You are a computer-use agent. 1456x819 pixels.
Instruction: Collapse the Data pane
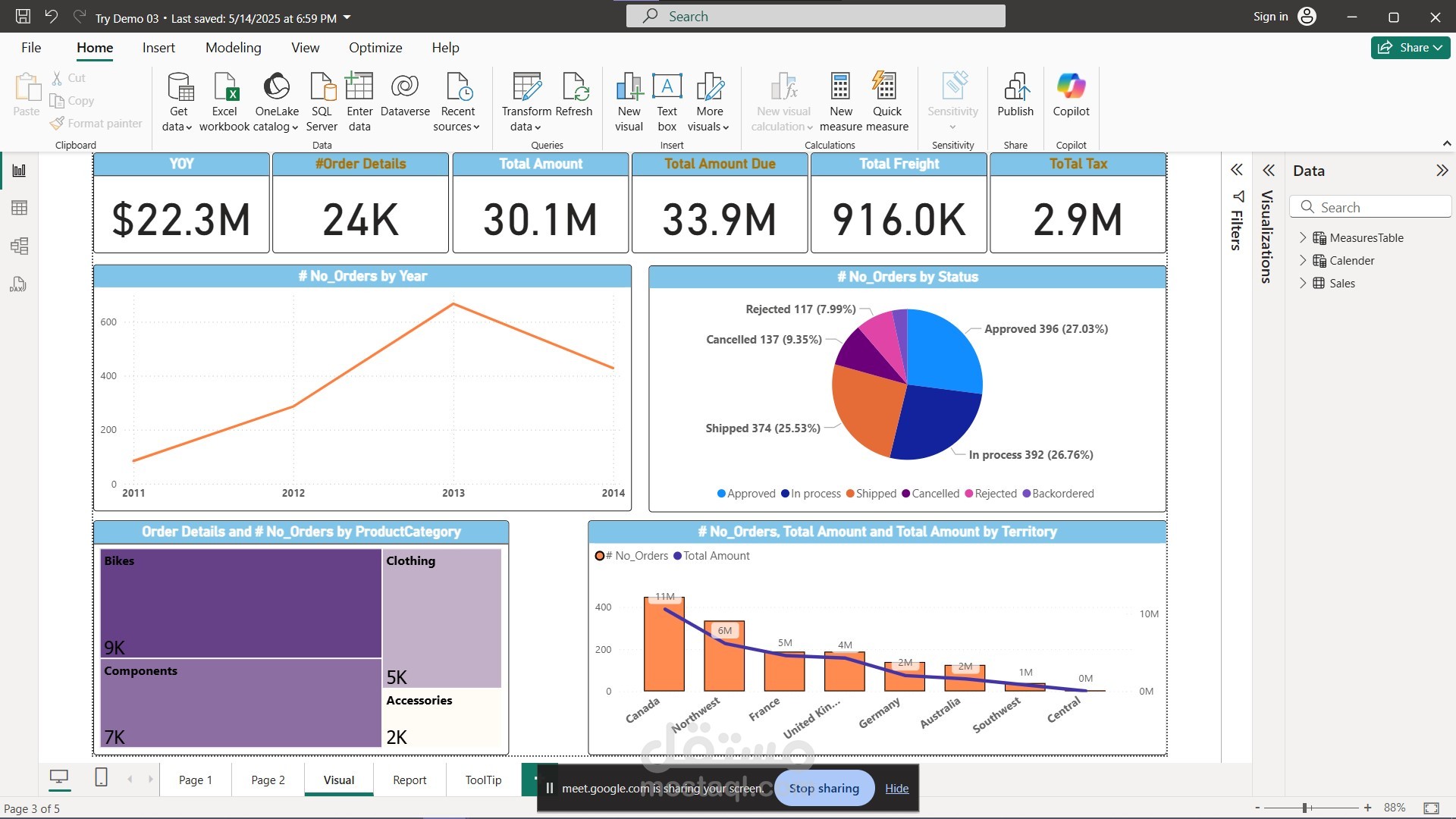pyautogui.click(x=1442, y=170)
